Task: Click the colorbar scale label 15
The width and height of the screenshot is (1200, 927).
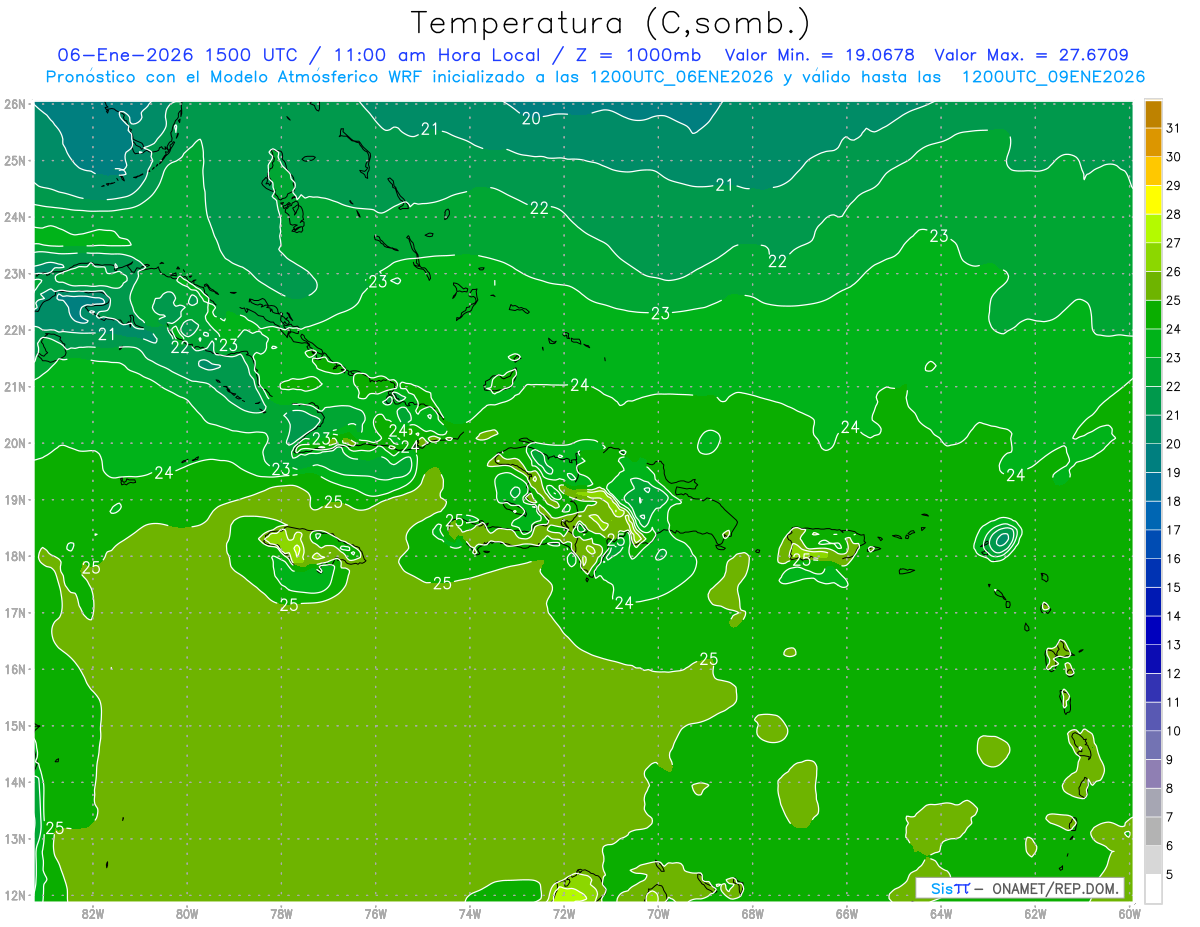Action: [x=1174, y=587]
